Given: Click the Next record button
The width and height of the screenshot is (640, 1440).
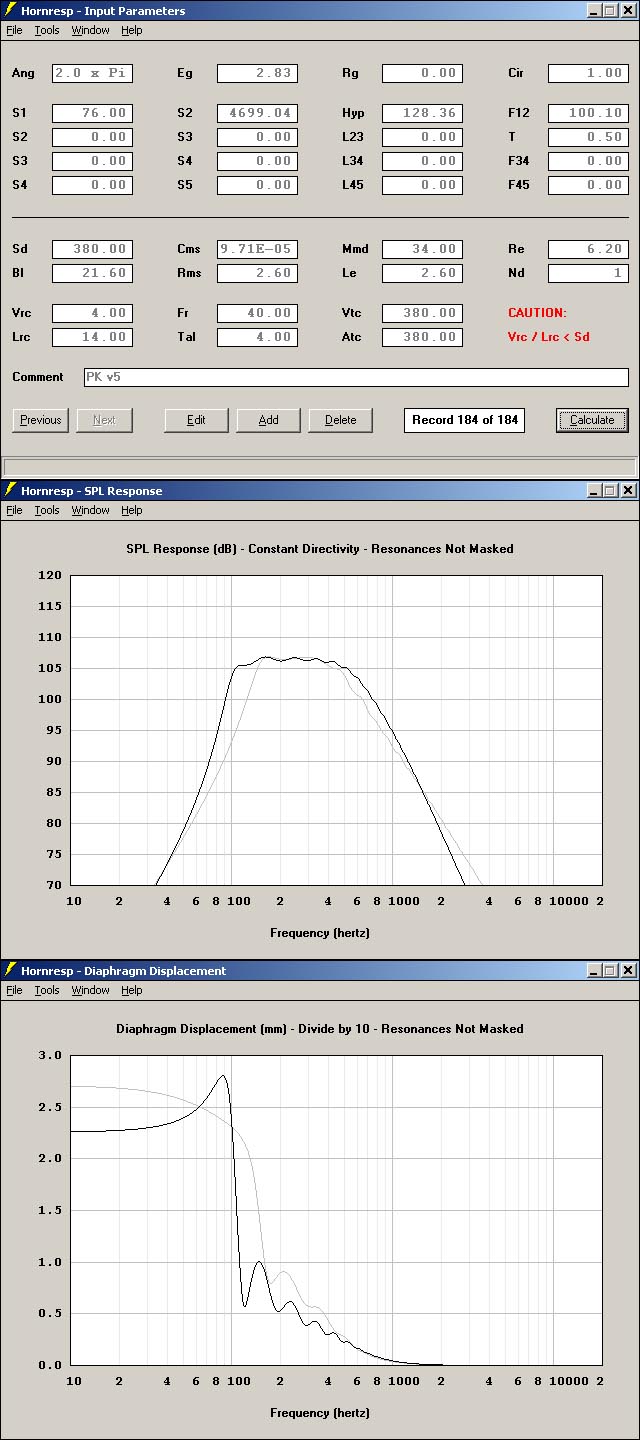Looking at the screenshot, I should (104, 420).
